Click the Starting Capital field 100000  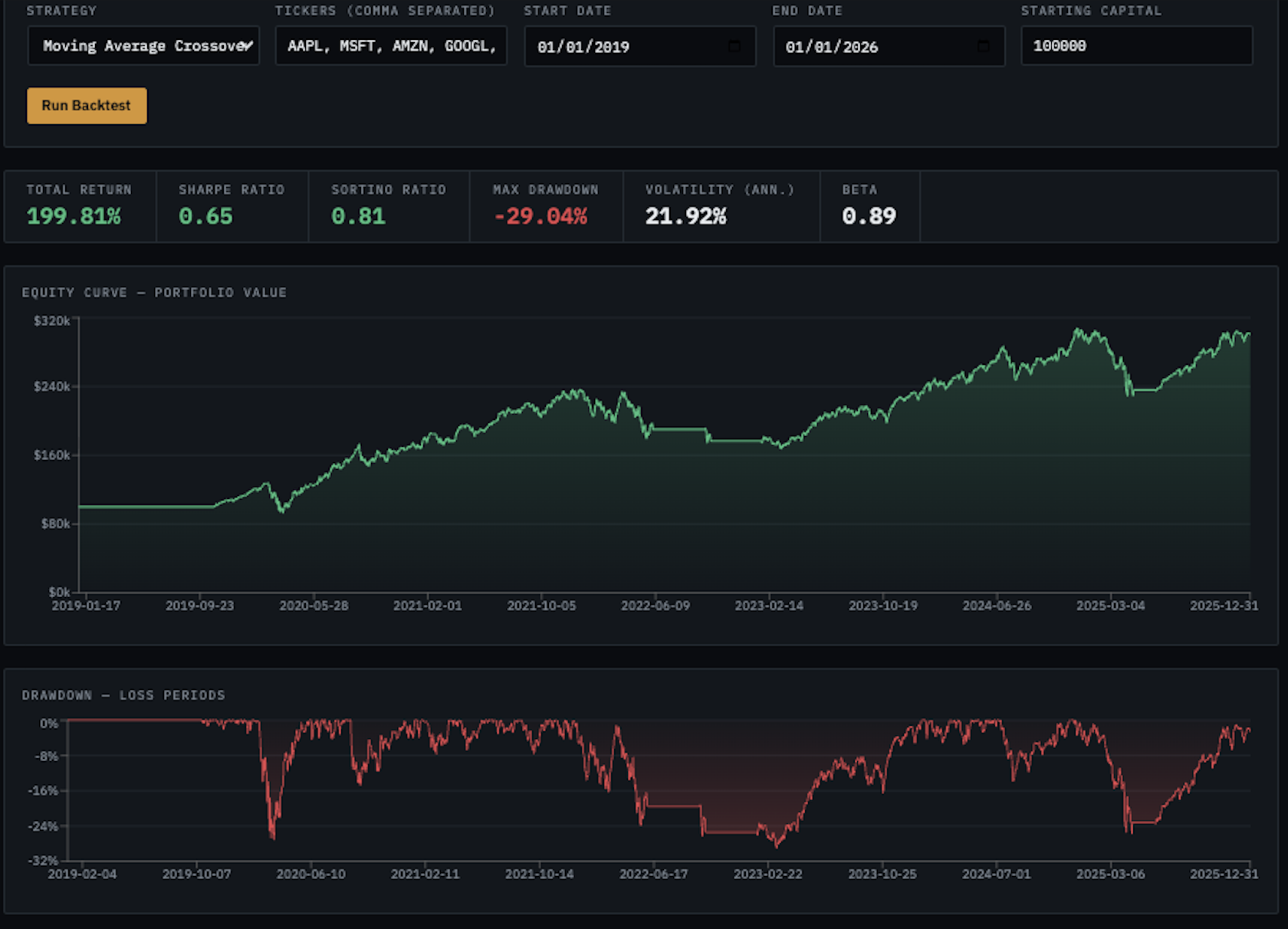point(1137,46)
